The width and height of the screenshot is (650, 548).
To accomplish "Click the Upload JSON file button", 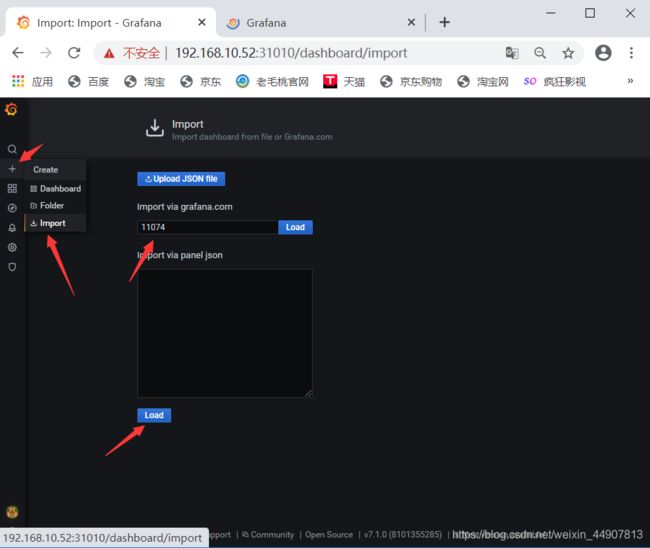I will point(181,179).
